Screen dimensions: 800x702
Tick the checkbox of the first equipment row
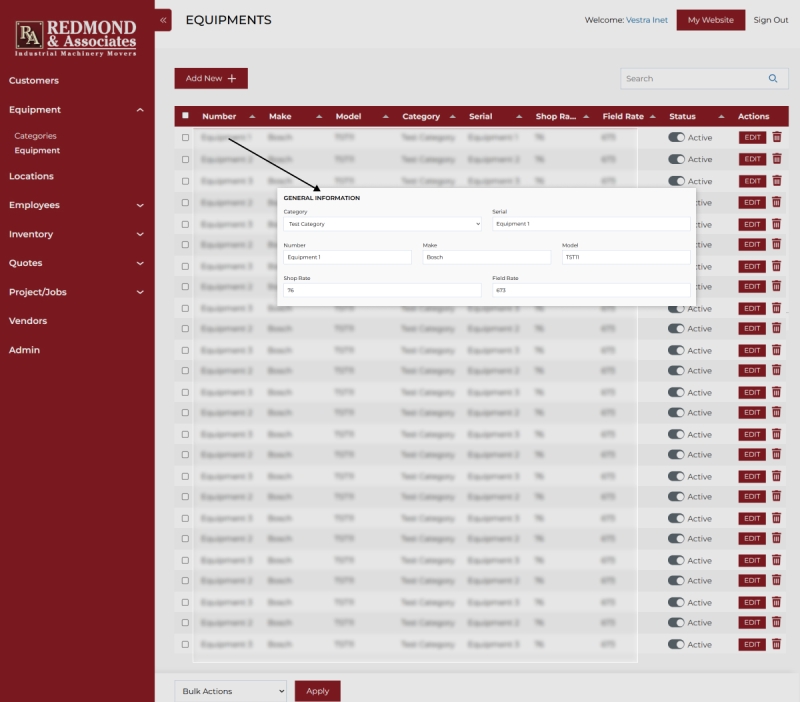coord(185,137)
